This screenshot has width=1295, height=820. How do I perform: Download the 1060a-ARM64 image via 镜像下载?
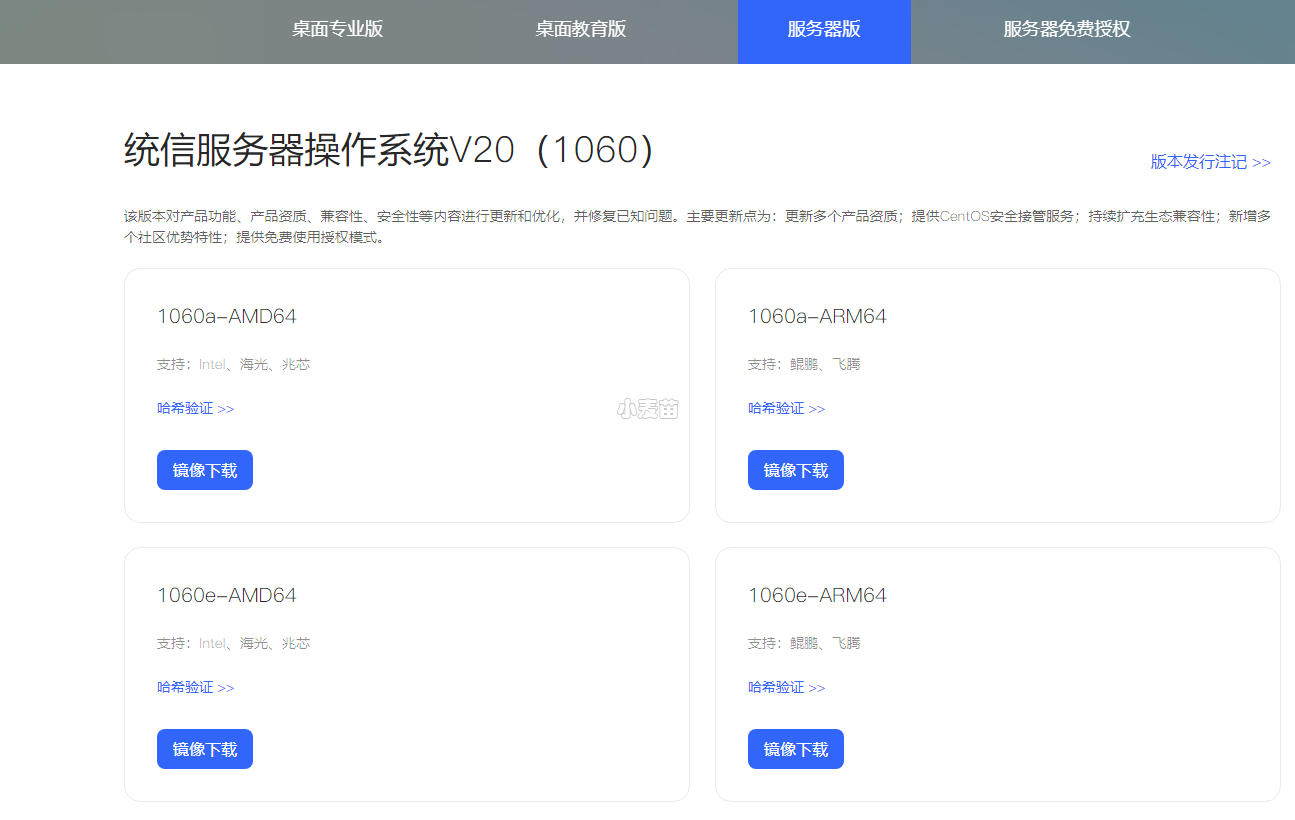(x=796, y=470)
